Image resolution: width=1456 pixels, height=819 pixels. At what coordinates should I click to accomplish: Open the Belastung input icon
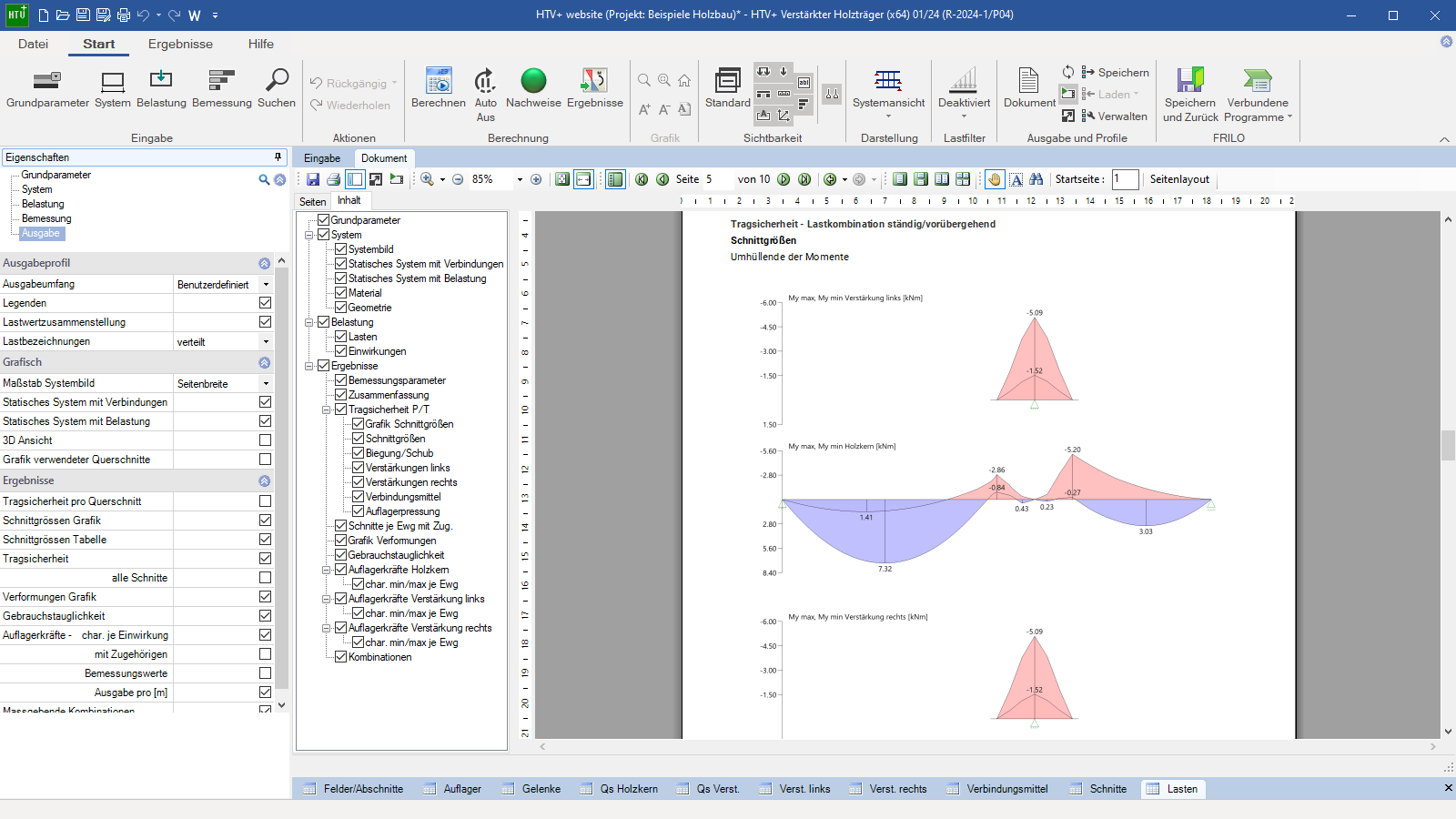click(161, 89)
